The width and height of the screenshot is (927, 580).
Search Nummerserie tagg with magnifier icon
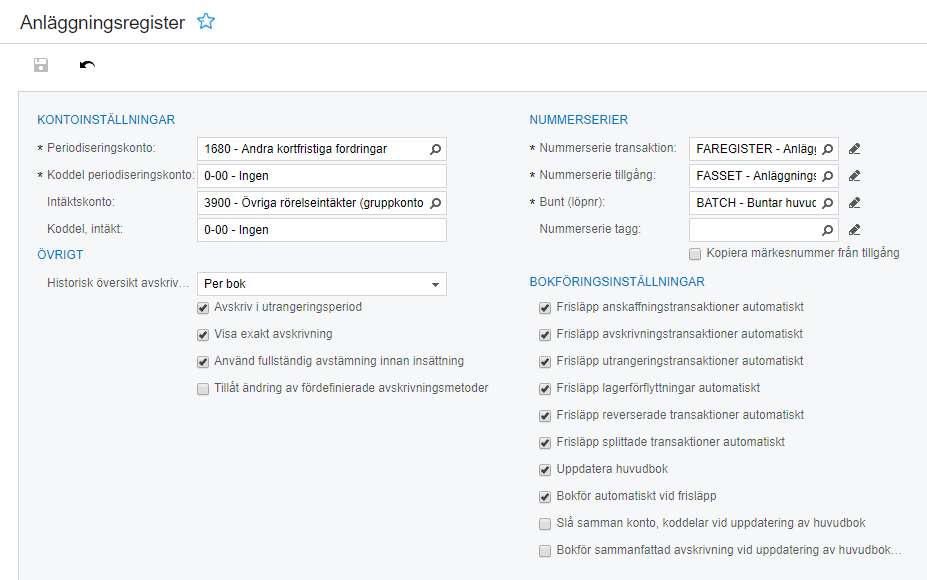(827, 230)
